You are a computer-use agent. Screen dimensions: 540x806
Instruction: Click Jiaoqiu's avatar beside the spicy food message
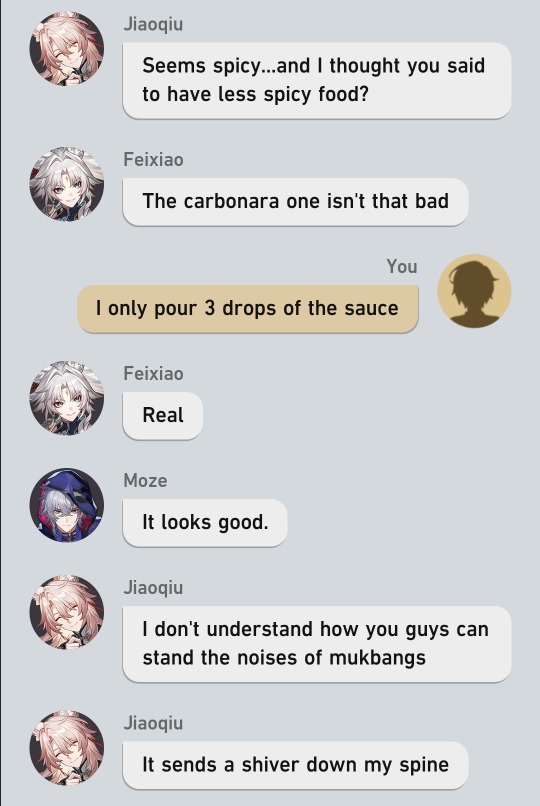[x=67, y=49]
